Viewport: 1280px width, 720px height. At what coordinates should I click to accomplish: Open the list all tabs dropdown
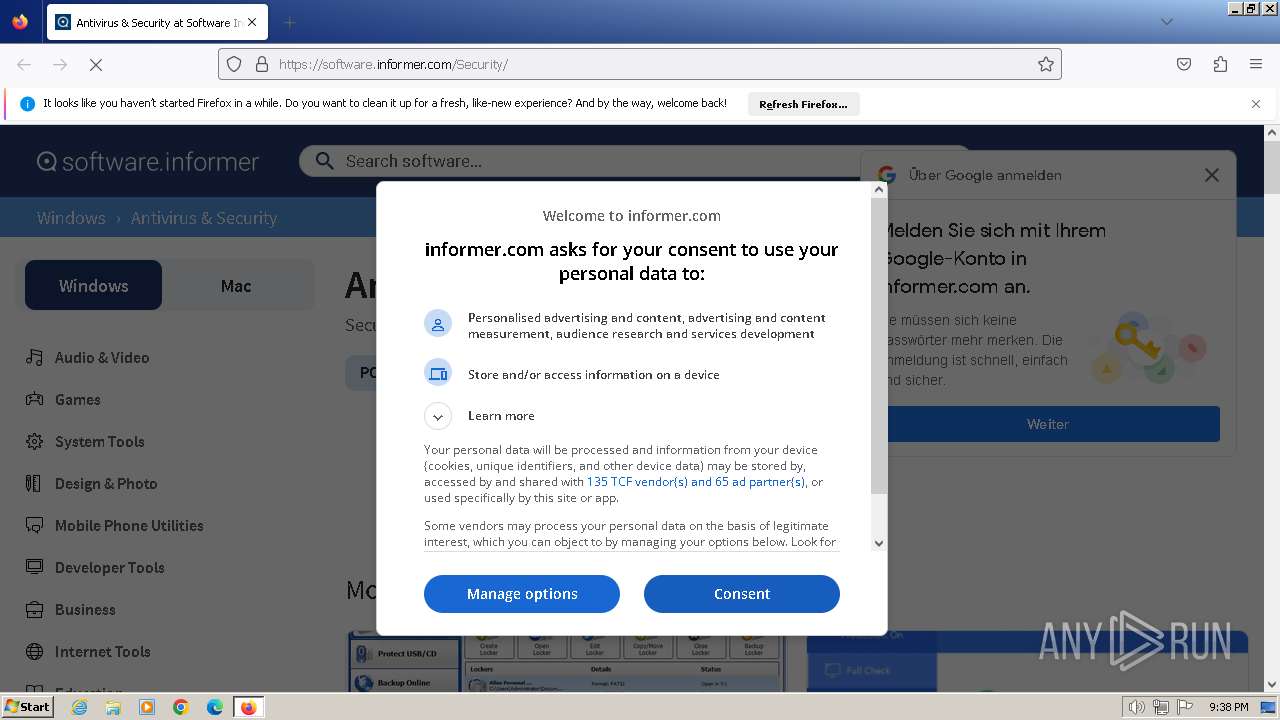point(1167,22)
